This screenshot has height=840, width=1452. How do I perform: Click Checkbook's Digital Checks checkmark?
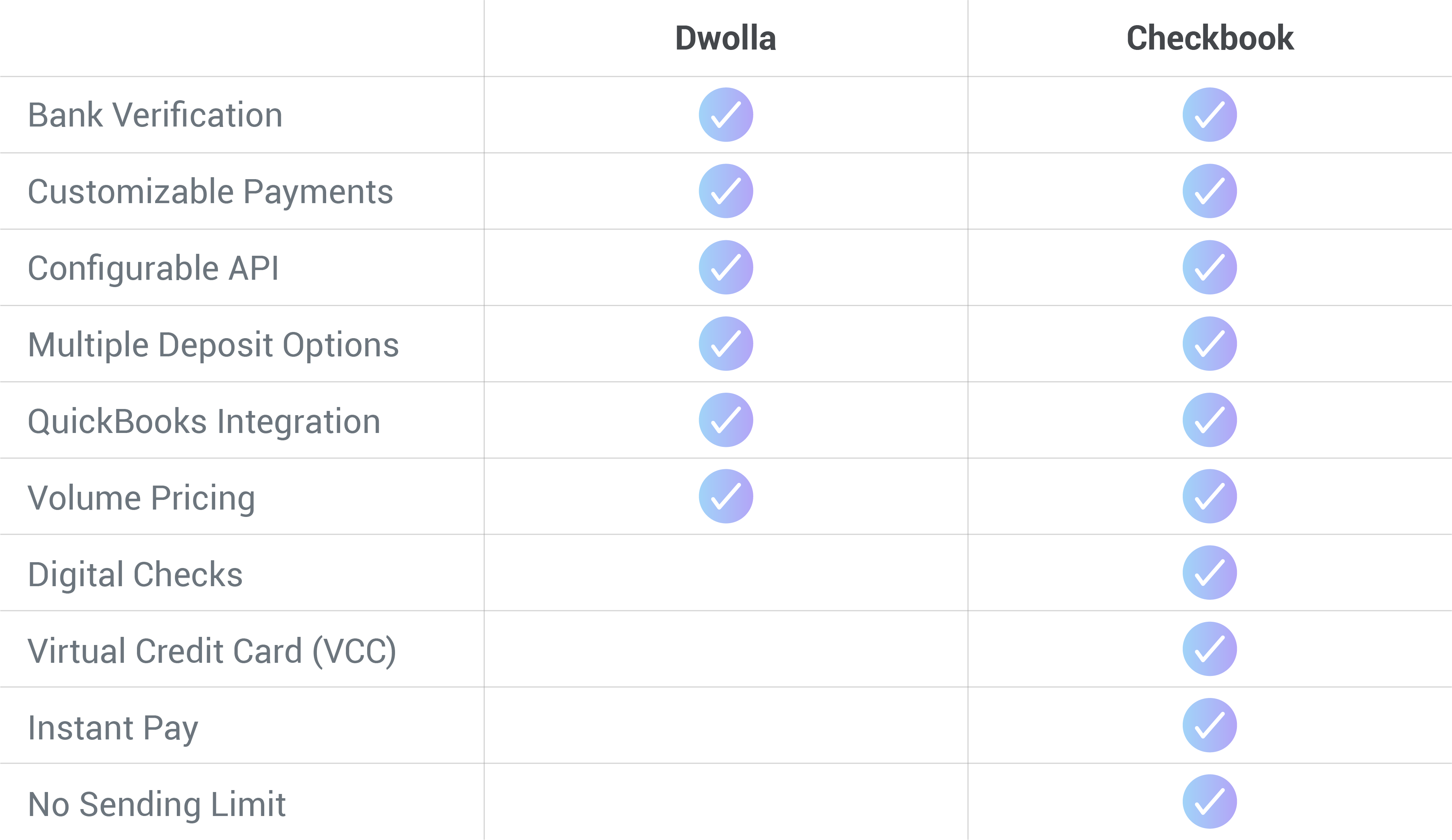pyautogui.click(x=1209, y=573)
